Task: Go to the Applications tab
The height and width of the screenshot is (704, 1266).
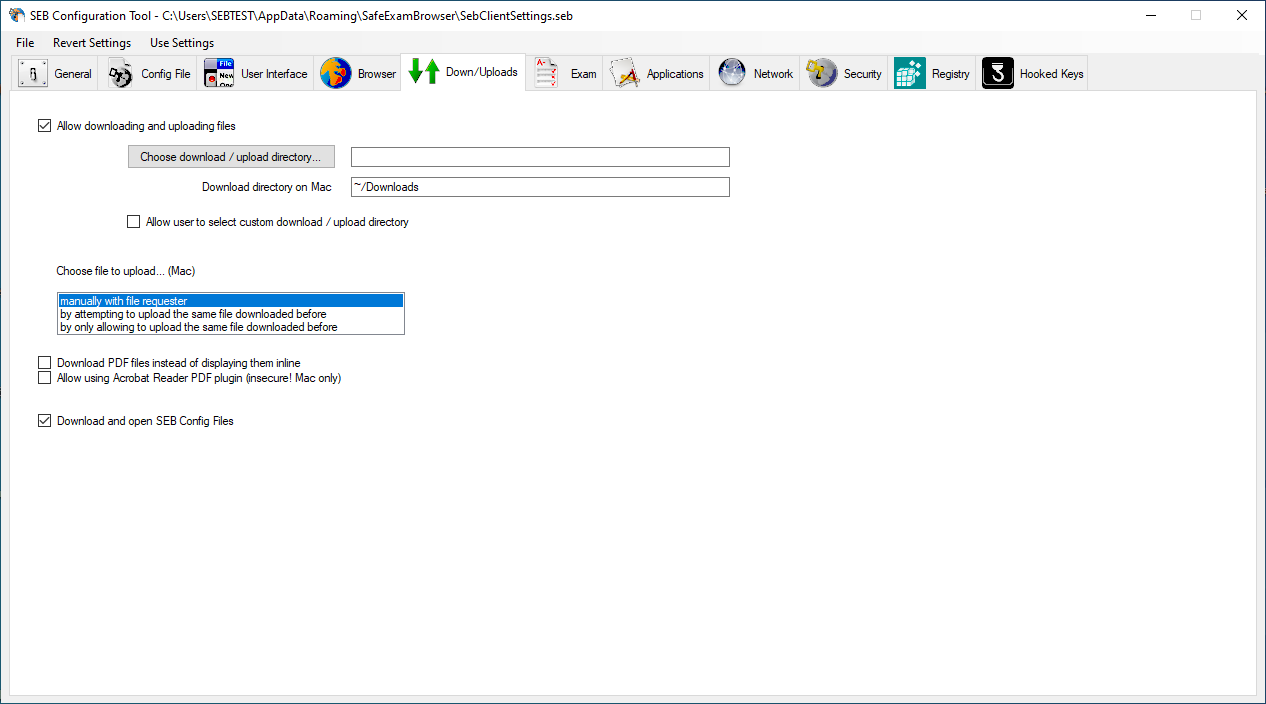Action: (x=656, y=74)
